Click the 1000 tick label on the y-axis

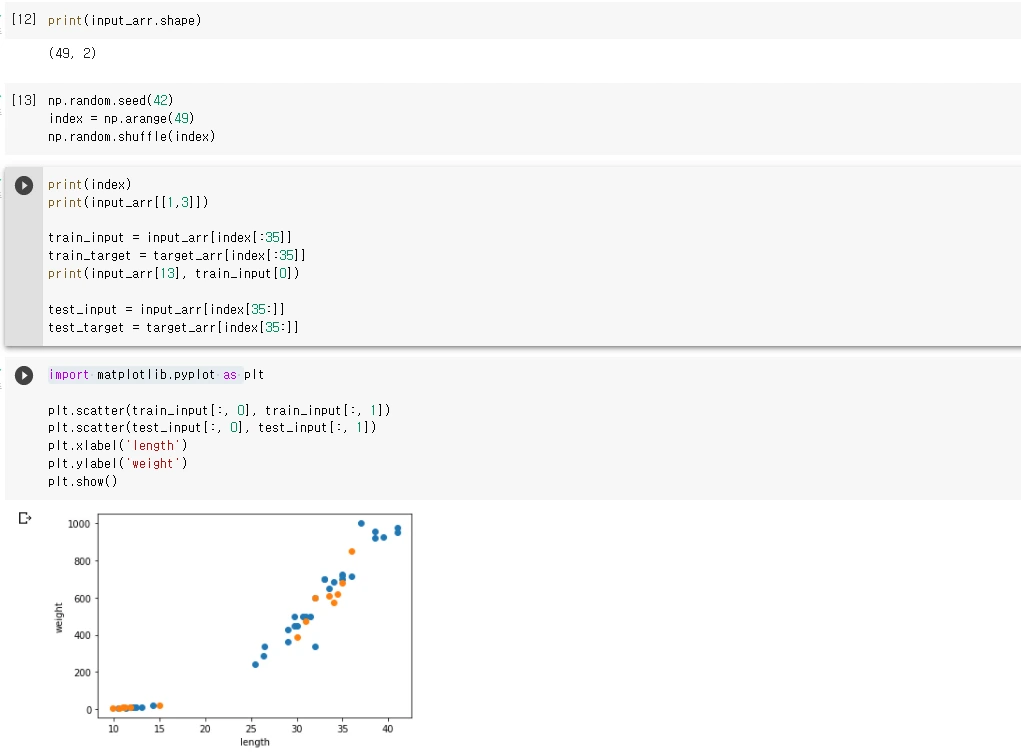(x=79, y=524)
